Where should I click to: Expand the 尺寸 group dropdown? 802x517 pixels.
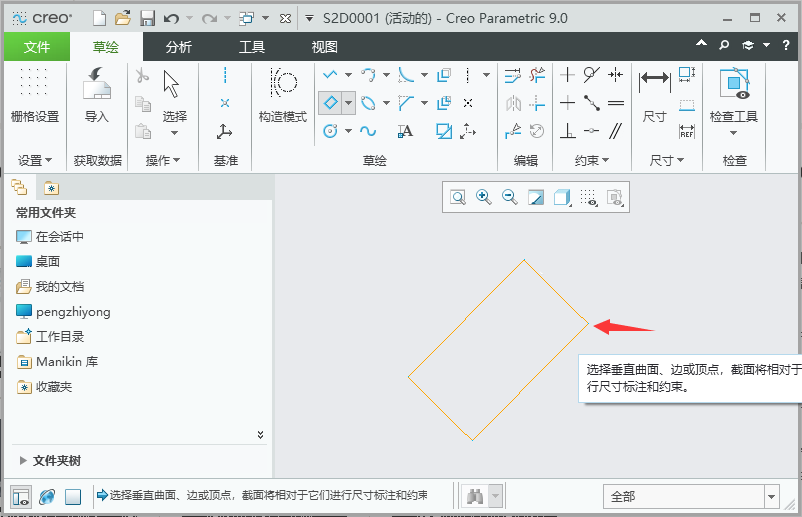coord(666,161)
